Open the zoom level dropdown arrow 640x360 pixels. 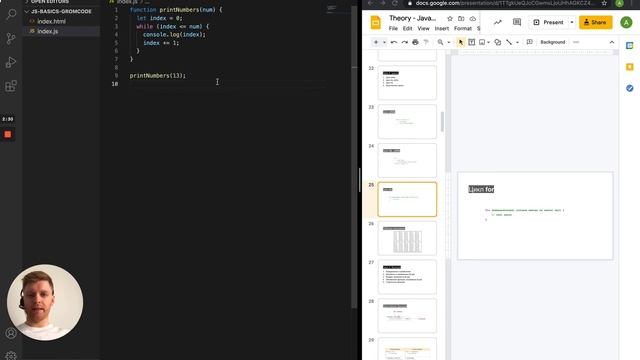[x=449, y=42]
